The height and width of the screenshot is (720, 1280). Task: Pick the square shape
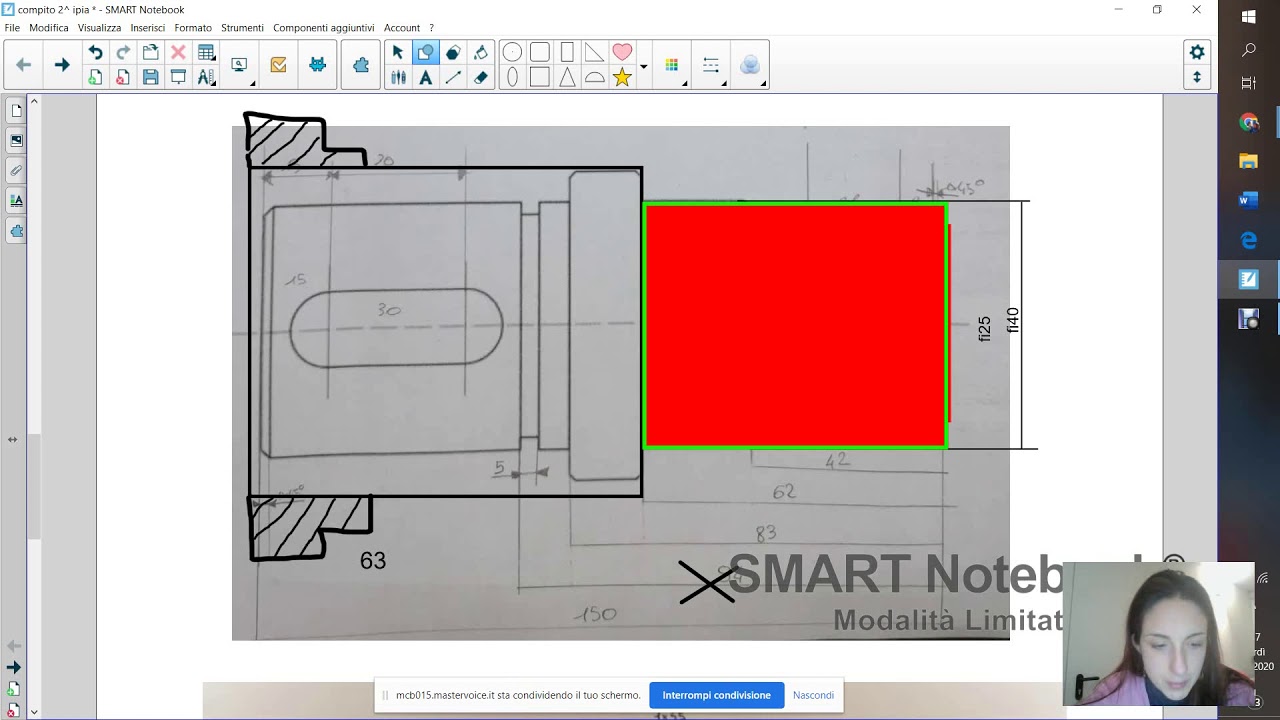click(539, 77)
